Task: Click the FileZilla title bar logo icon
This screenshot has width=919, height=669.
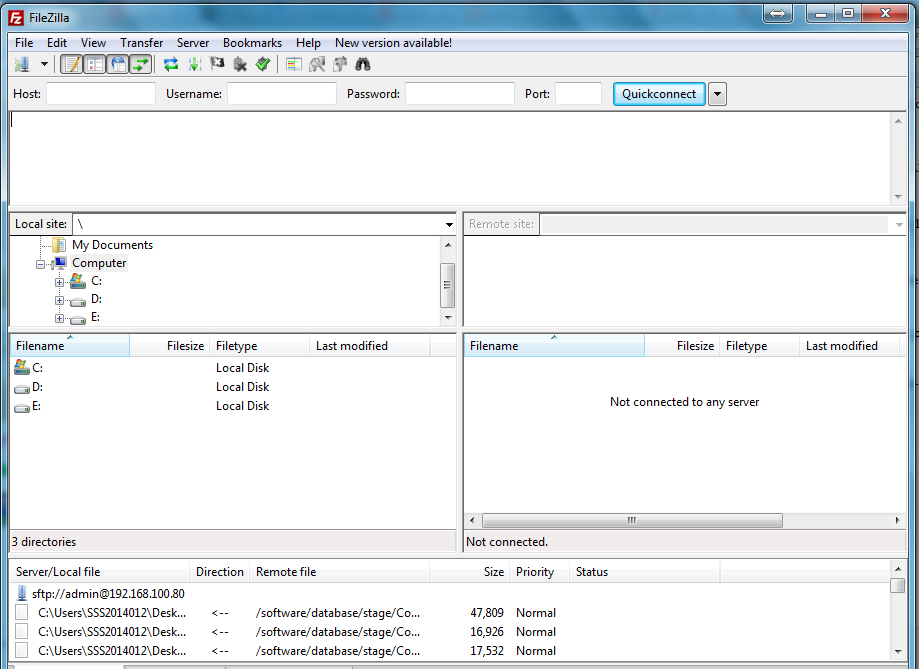Action: click(16, 18)
